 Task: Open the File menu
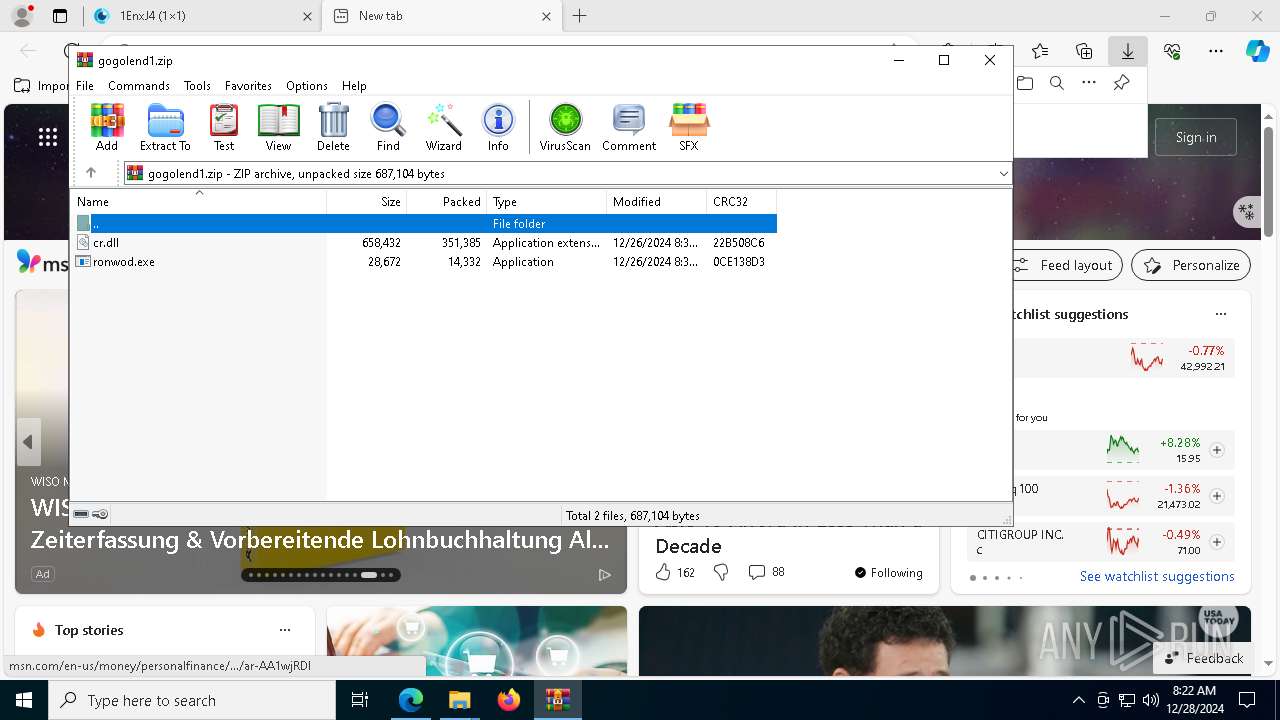click(x=85, y=86)
